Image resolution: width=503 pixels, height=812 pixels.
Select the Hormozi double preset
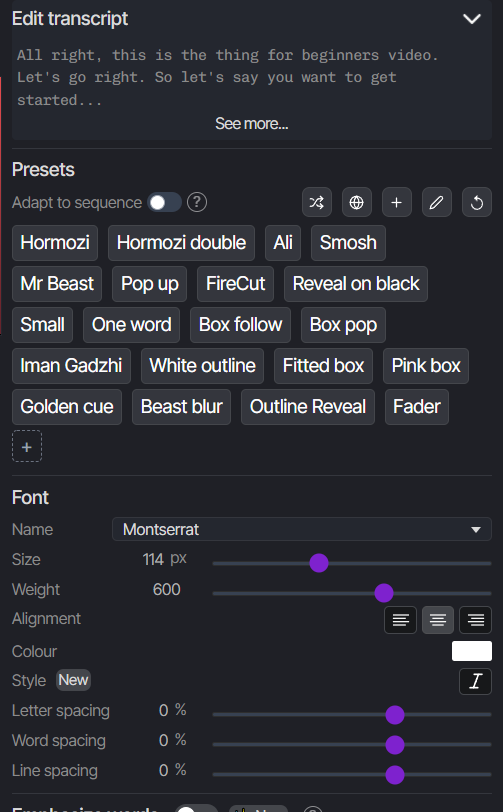pos(181,243)
